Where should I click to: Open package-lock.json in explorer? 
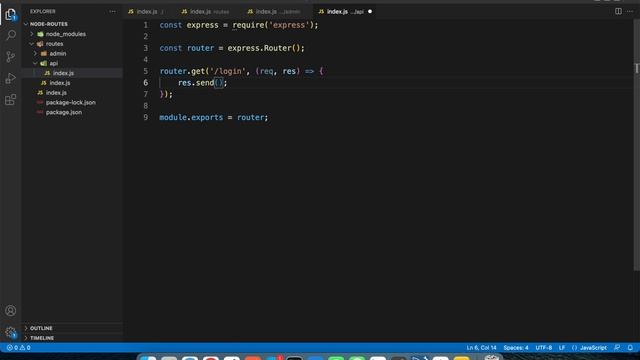click(x=71, y=102)
